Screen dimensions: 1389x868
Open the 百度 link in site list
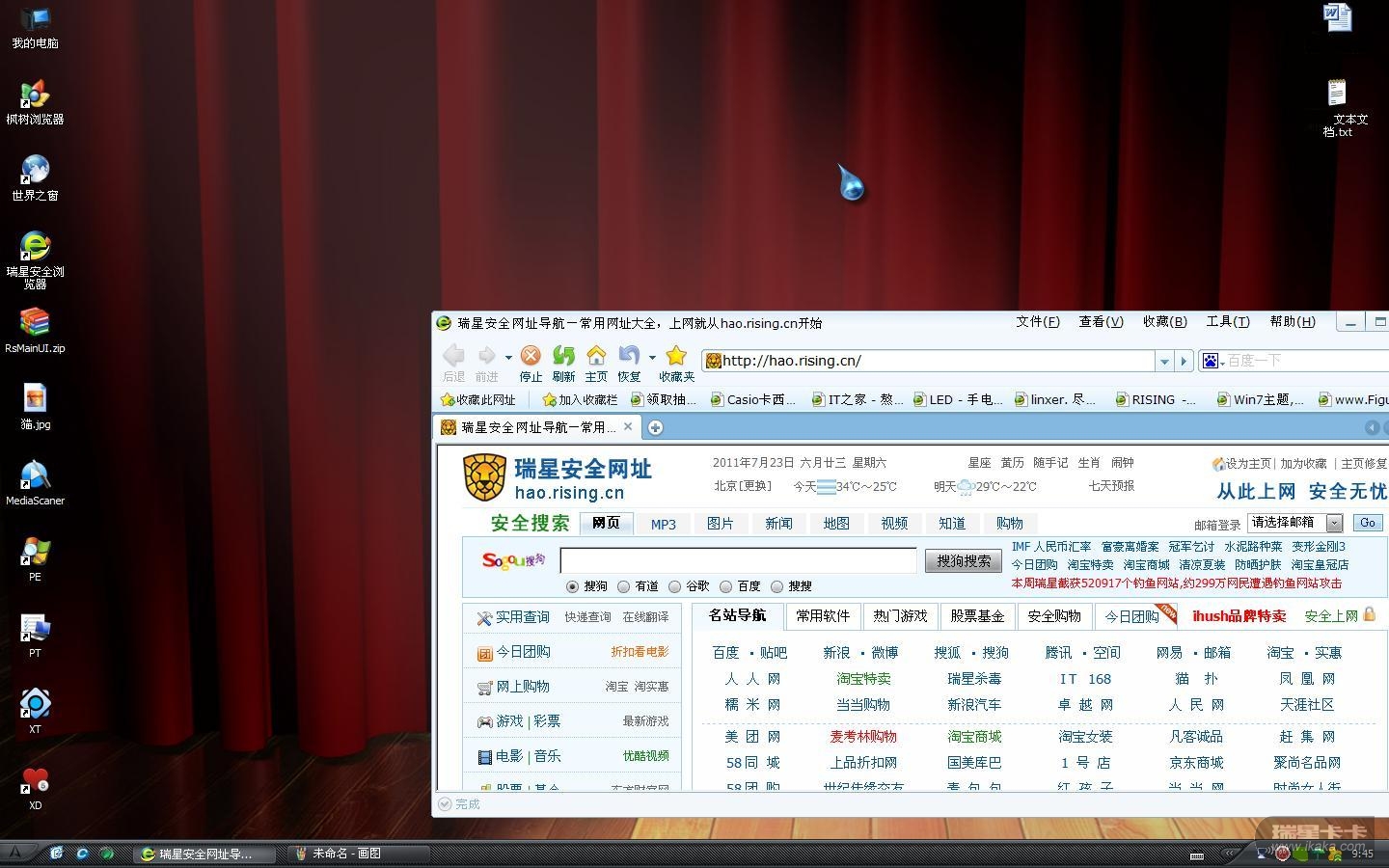[725, 653]
